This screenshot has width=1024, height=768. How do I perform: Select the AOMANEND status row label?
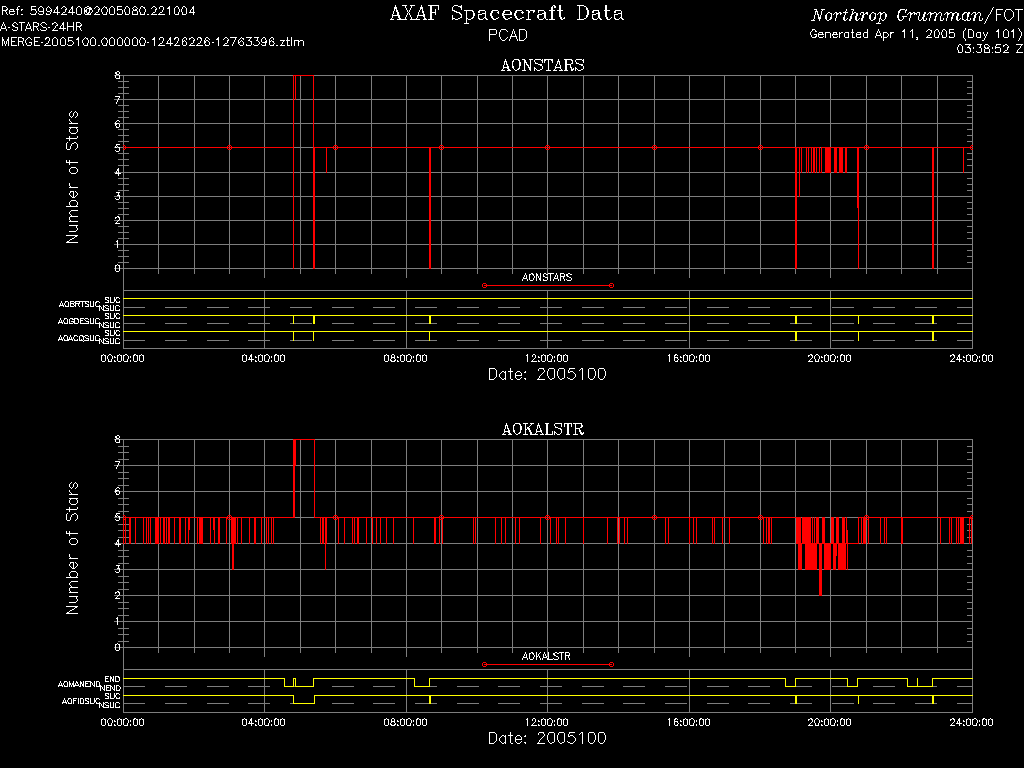tap(78, 684)
